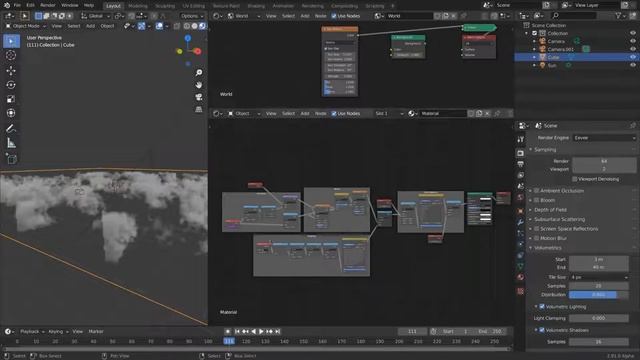Viewport: 640px width, 360px height.
Task: Switch to the Modeling workspace tab
Action: [138, 6]
